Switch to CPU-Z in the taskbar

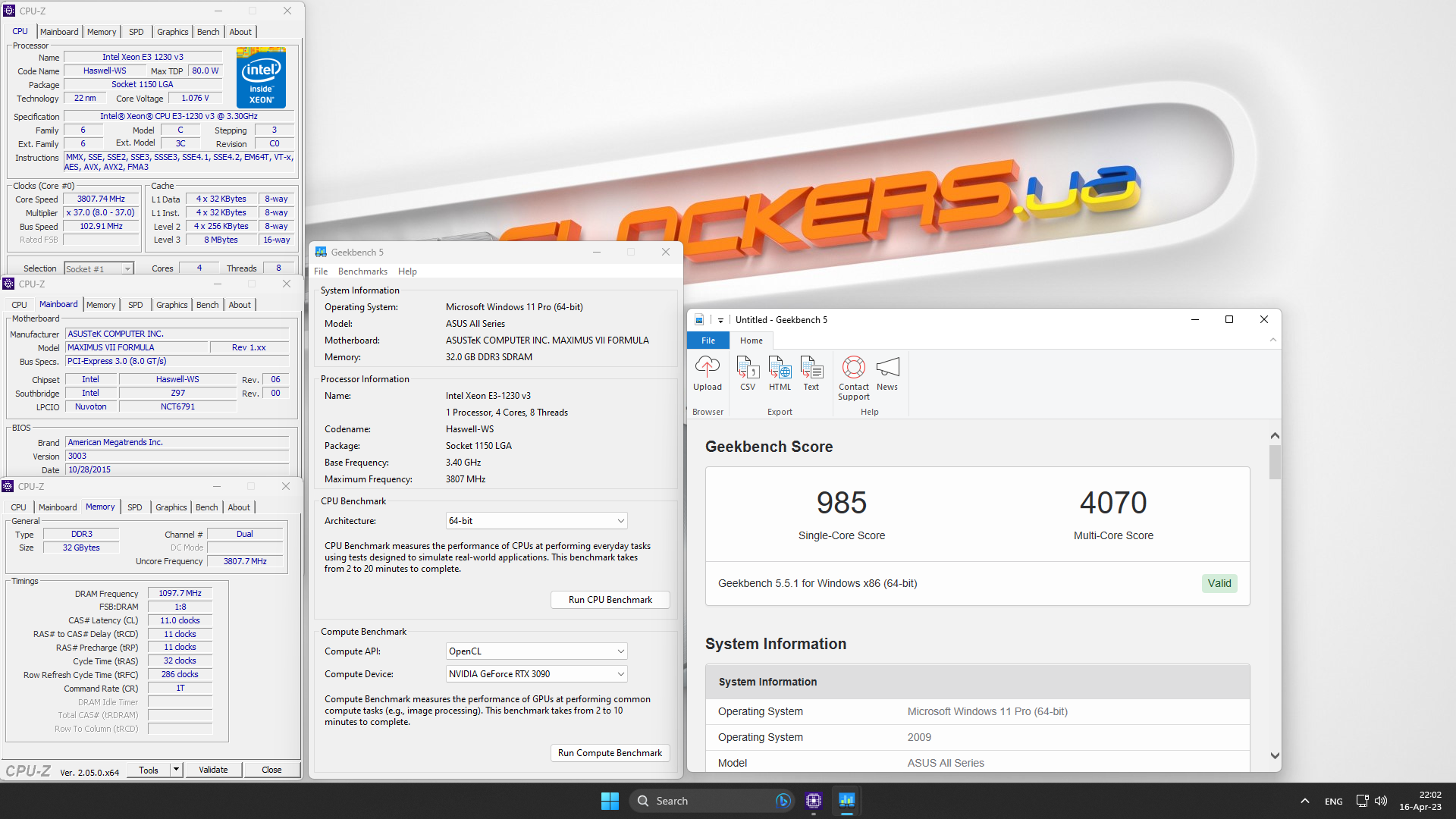(814, 801)
